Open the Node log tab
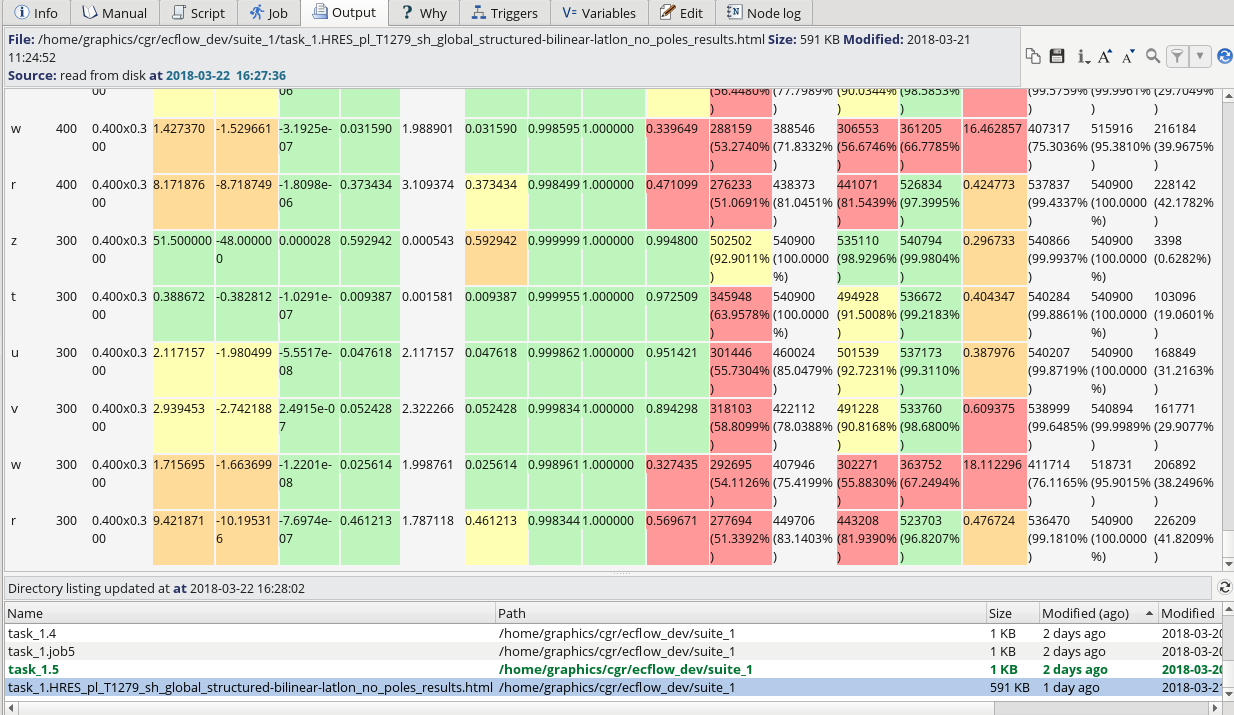This screenshot has width=1234, height=715. pos(765,13)
